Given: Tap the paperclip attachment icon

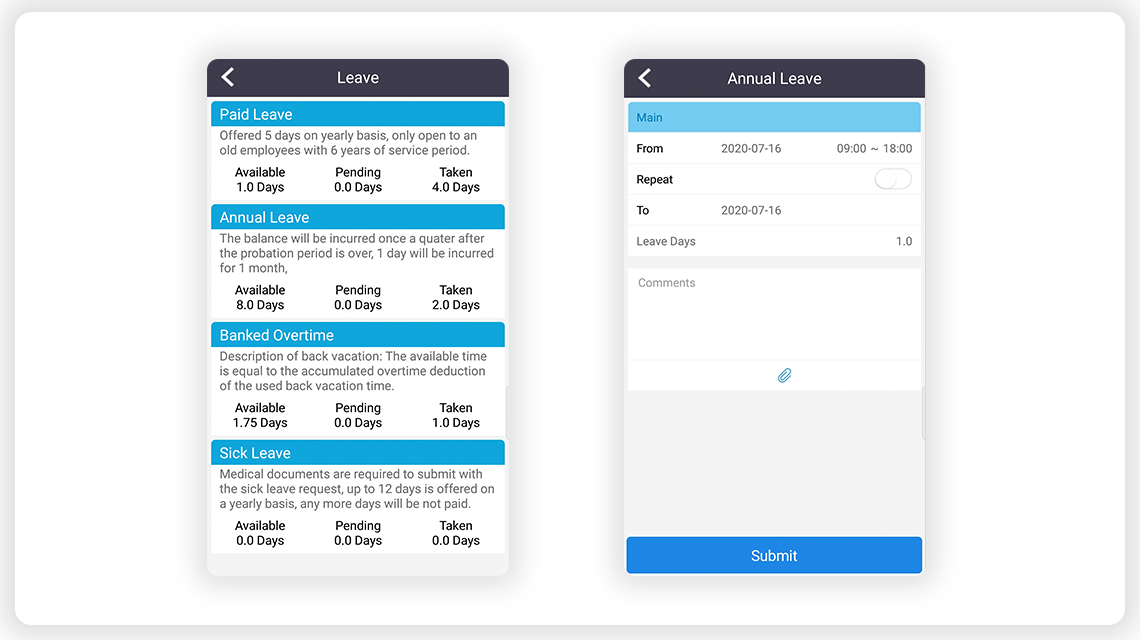Looking at the screenshot, I should click(784, 375).
